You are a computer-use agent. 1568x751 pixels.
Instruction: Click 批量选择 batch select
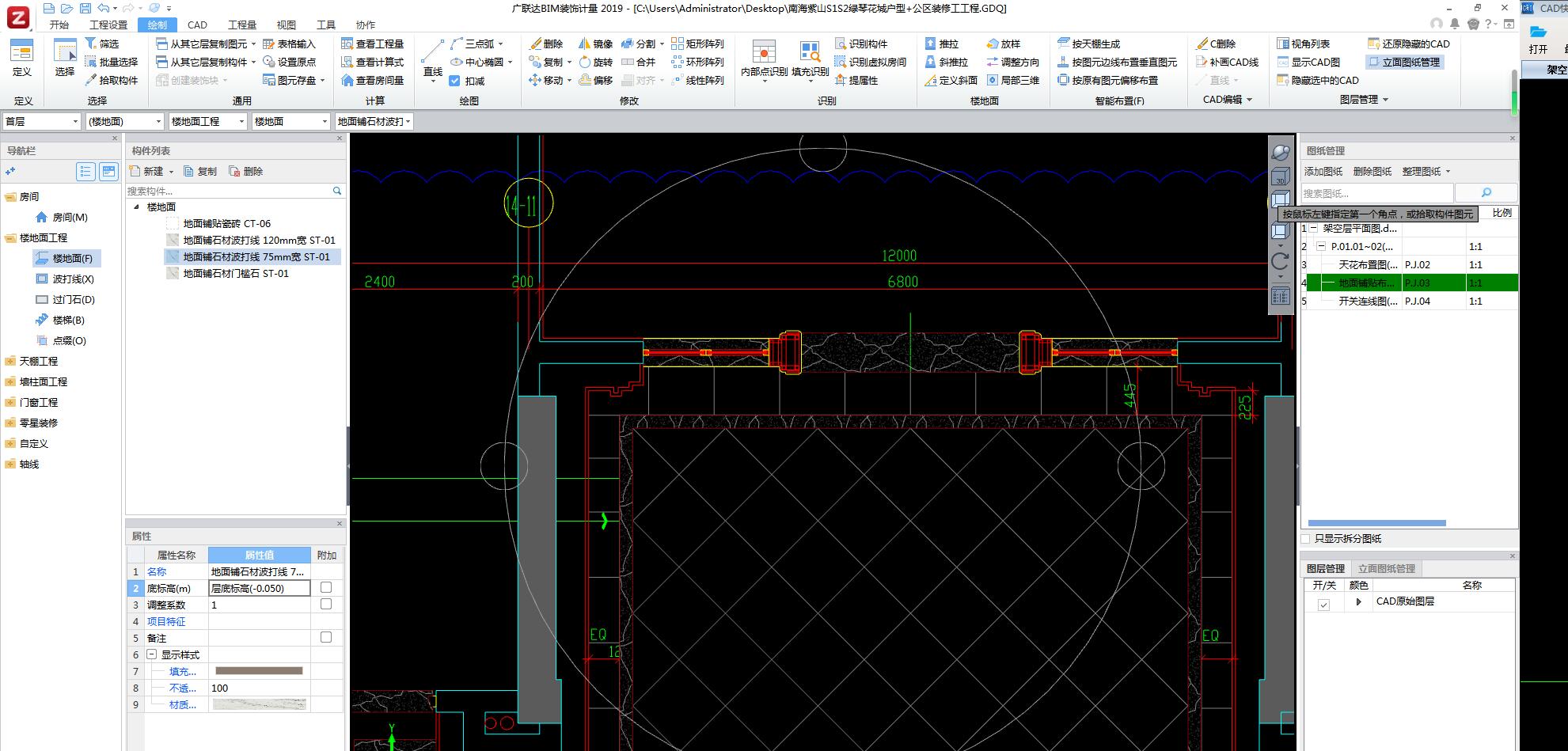click(111, 62)
